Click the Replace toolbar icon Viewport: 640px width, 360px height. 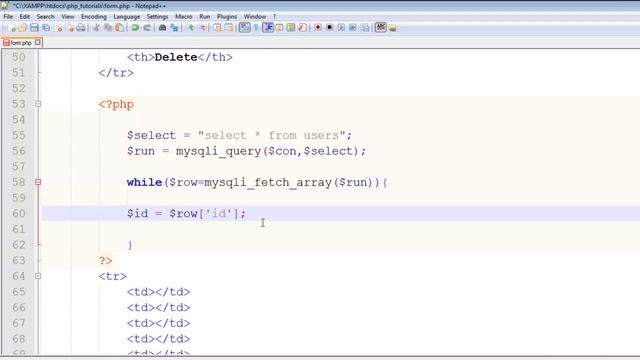174,28
